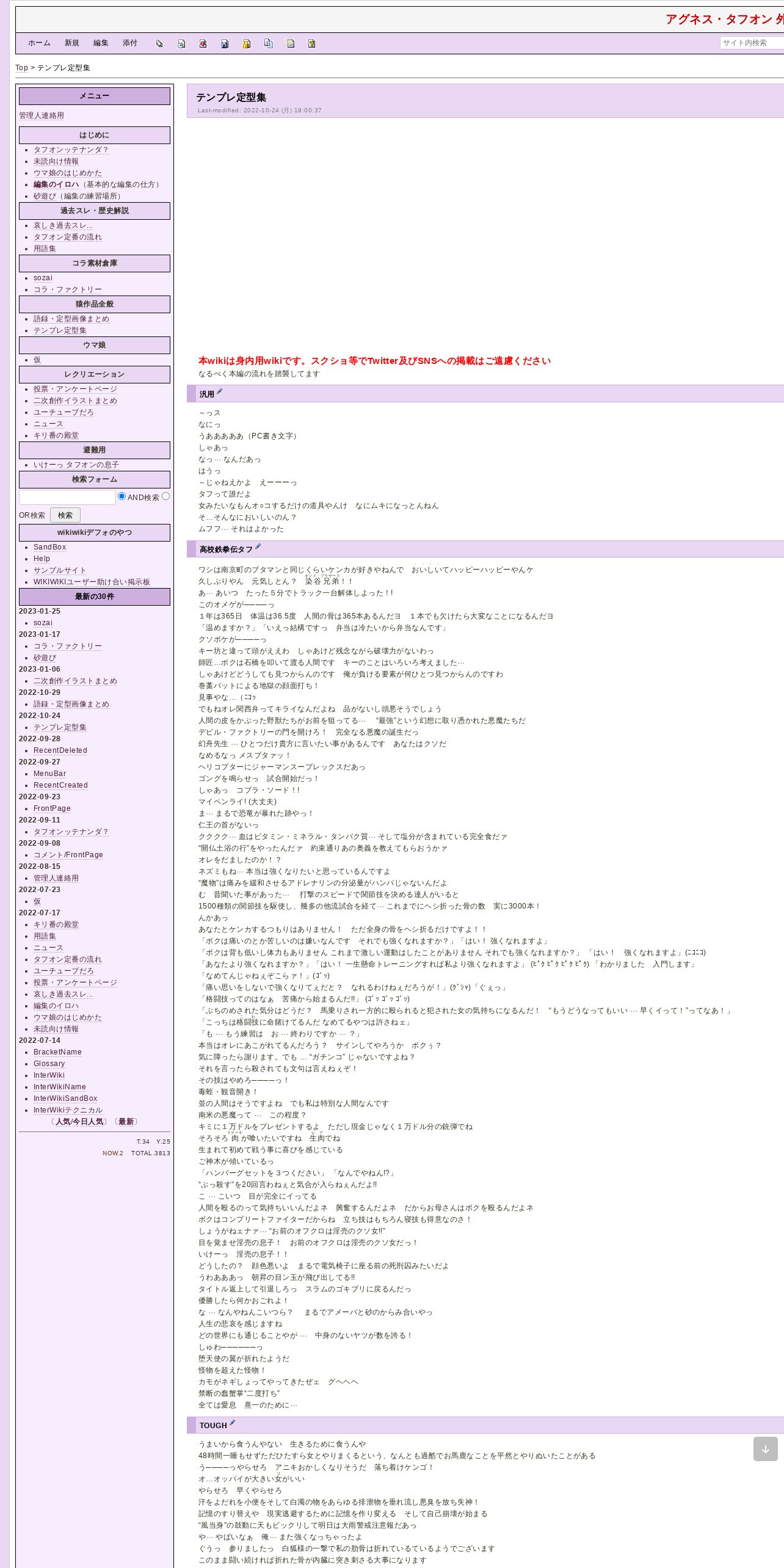Open コメント/FrontPage link
The height and width of the screenshot is (1568, 784).
click(68, 855)
